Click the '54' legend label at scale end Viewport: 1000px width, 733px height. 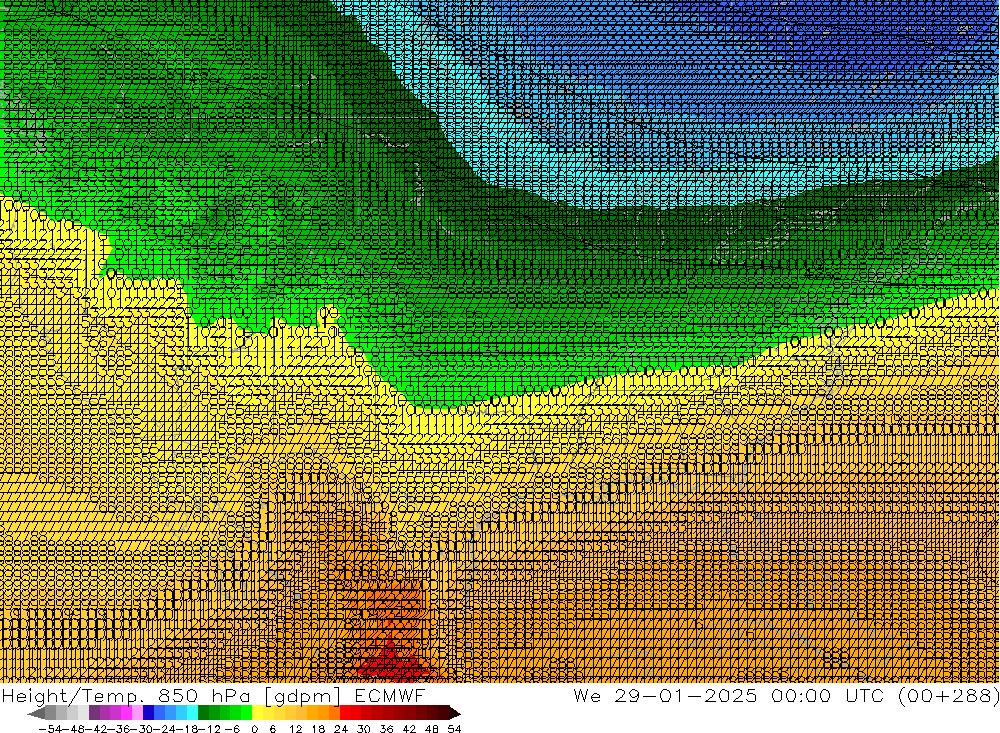pos(454,729)
